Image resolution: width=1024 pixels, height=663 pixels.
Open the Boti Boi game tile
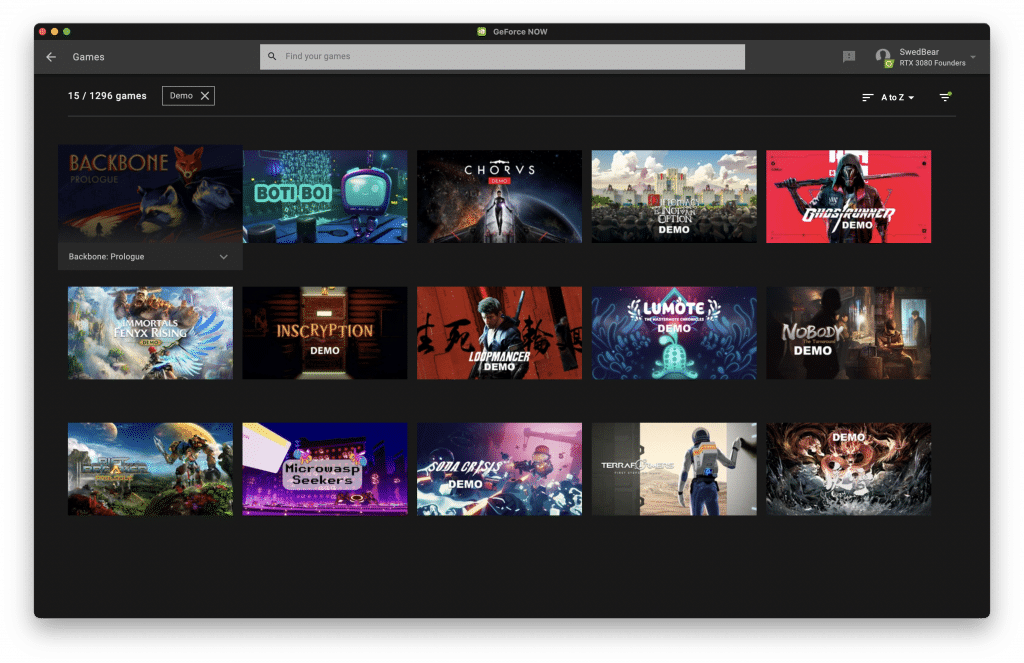coord(325,197)
